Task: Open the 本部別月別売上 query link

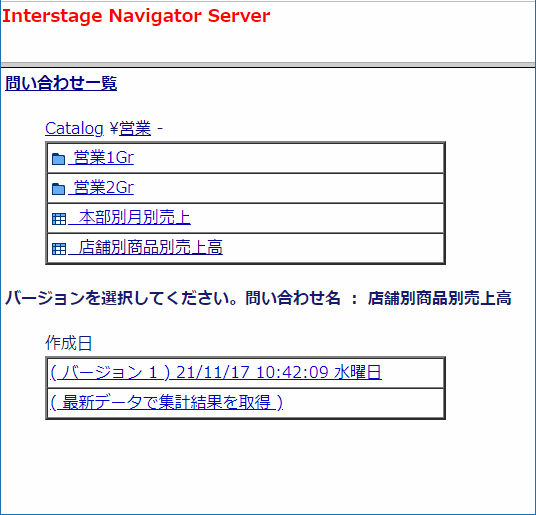Action: click(129, 217)
